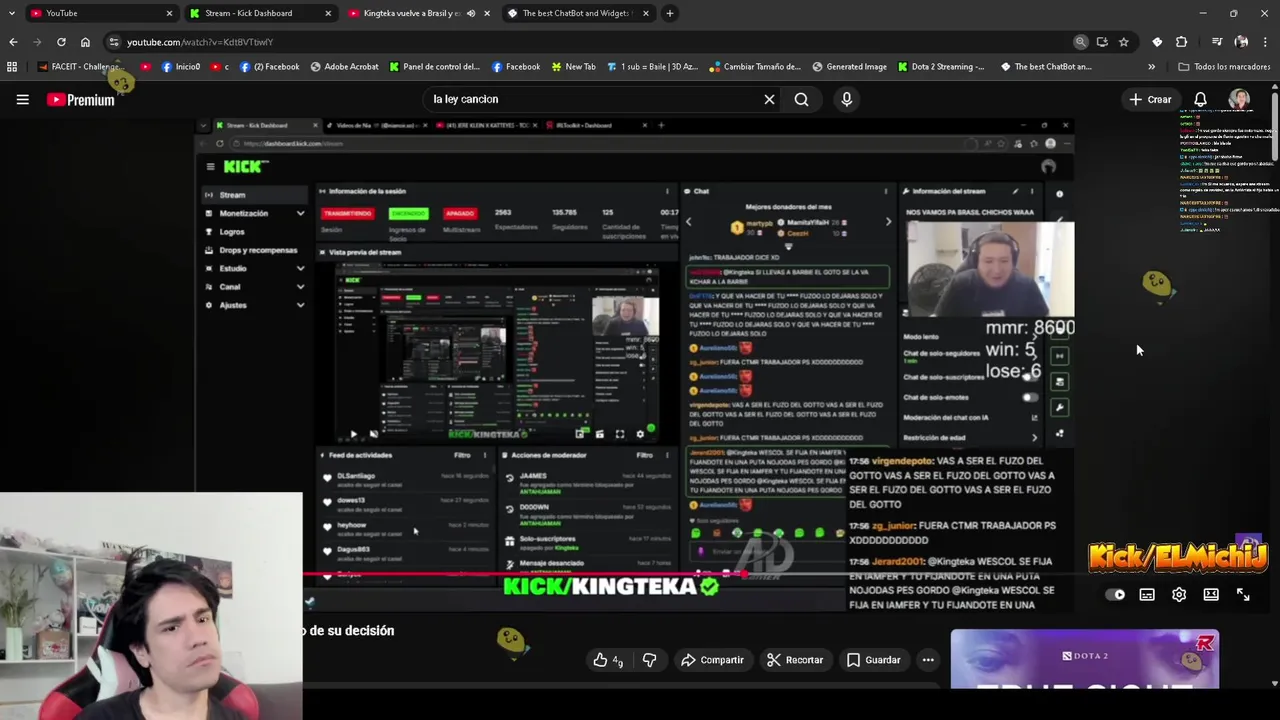
Task: Open the YouTube notifications bell
Action: (1200, 99)
